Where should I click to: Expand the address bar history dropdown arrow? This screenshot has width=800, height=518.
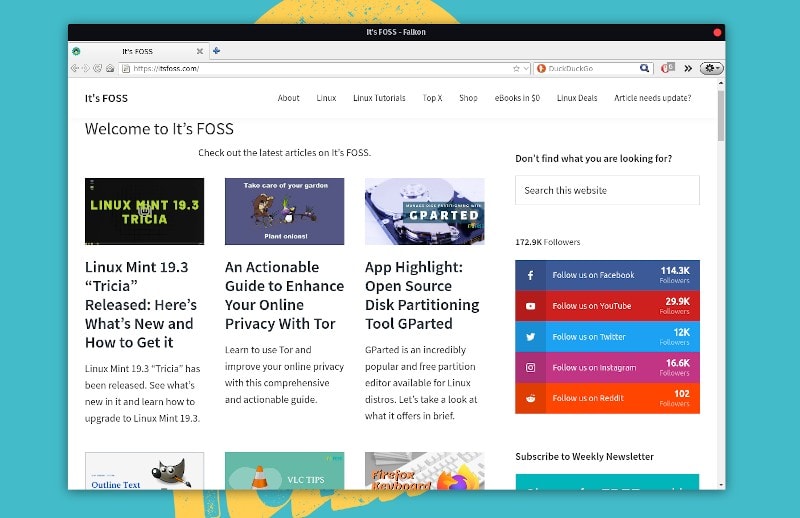(526, 68)
